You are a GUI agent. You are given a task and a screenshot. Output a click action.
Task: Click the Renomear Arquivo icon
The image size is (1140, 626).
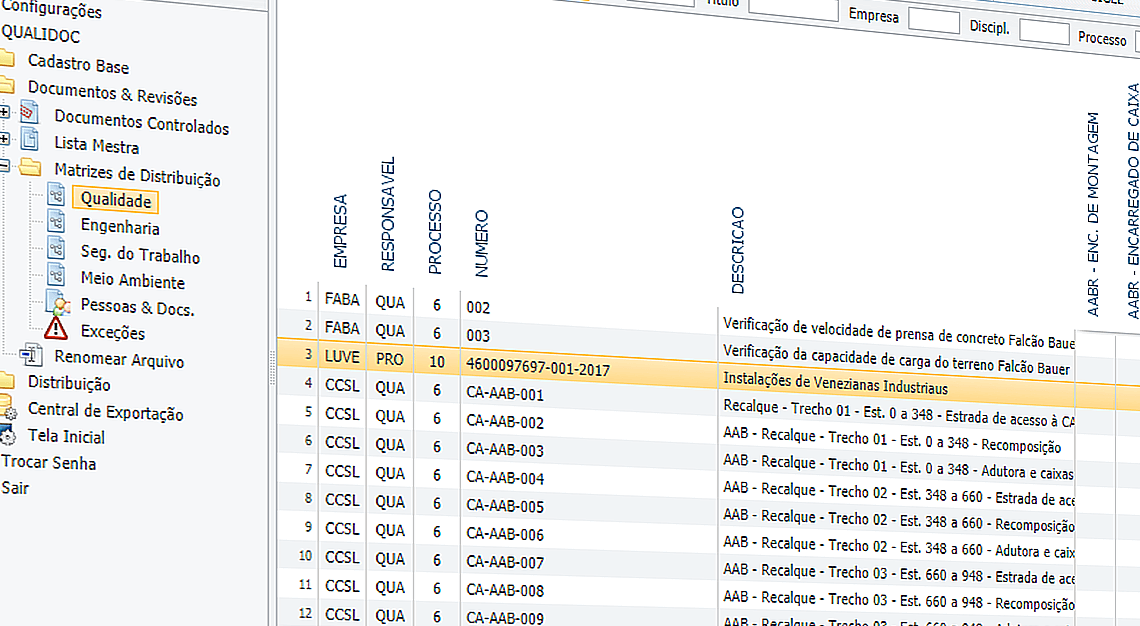(31, 356)
